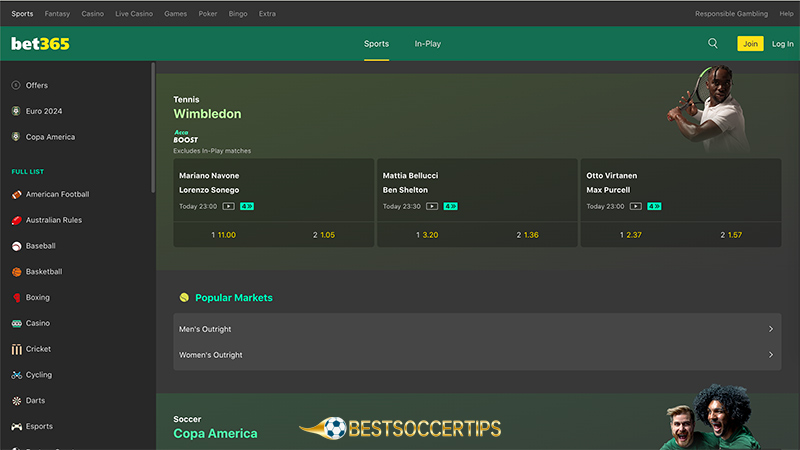Image resolution: width=800 pixels, height=450 pixels.
Task: Select the Basketball icon
Action: click(x=16, y=272)
